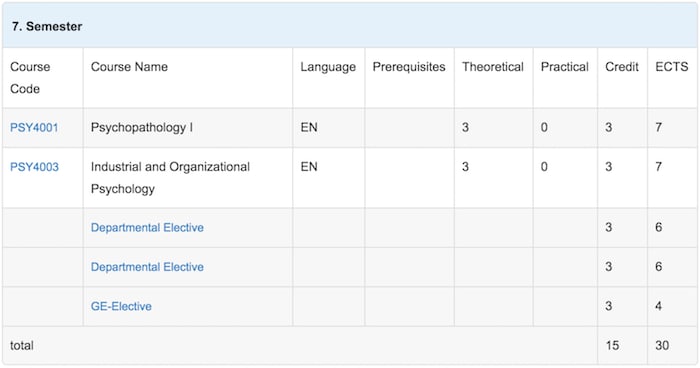Click the total row label
Image resolution: width=700 pixels, height=368 pixels.
coord(22,346)
